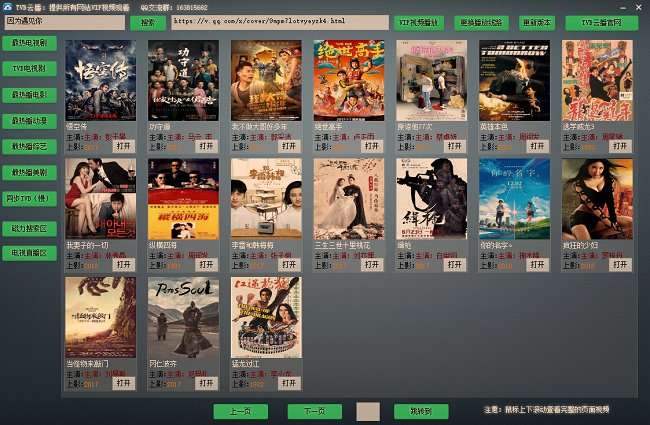Image resolution: width=650 pixels, height=425 pixels.
Task: Click the 纵横四海 movie poster
Action: point(183,199)
